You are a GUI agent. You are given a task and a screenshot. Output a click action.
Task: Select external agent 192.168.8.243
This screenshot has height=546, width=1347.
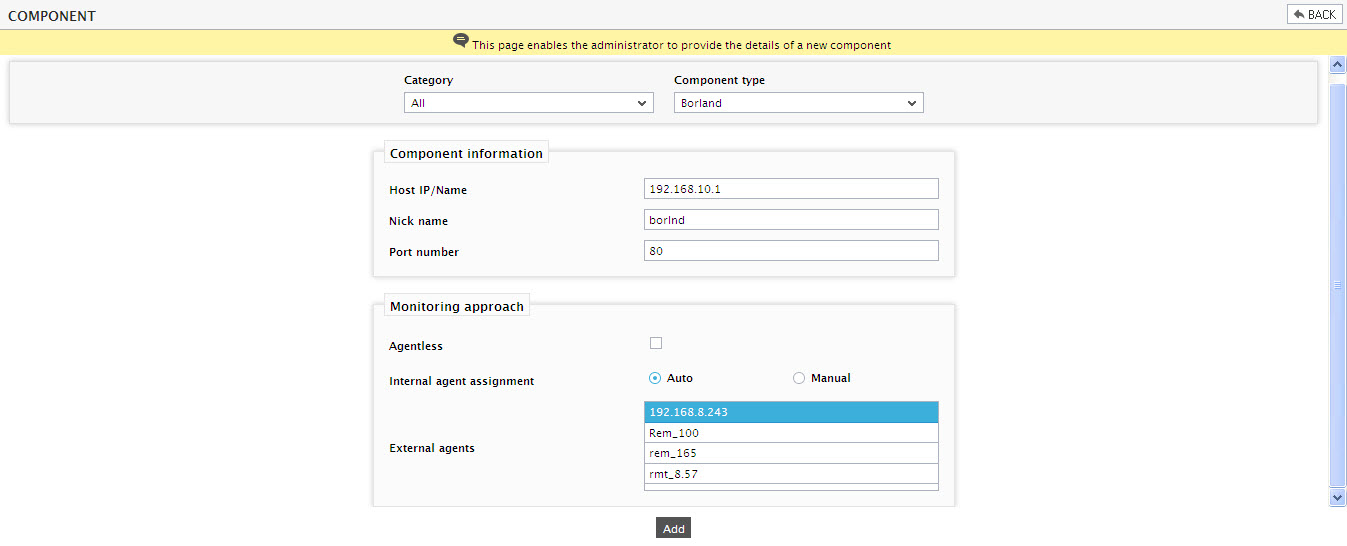(791, 412)
